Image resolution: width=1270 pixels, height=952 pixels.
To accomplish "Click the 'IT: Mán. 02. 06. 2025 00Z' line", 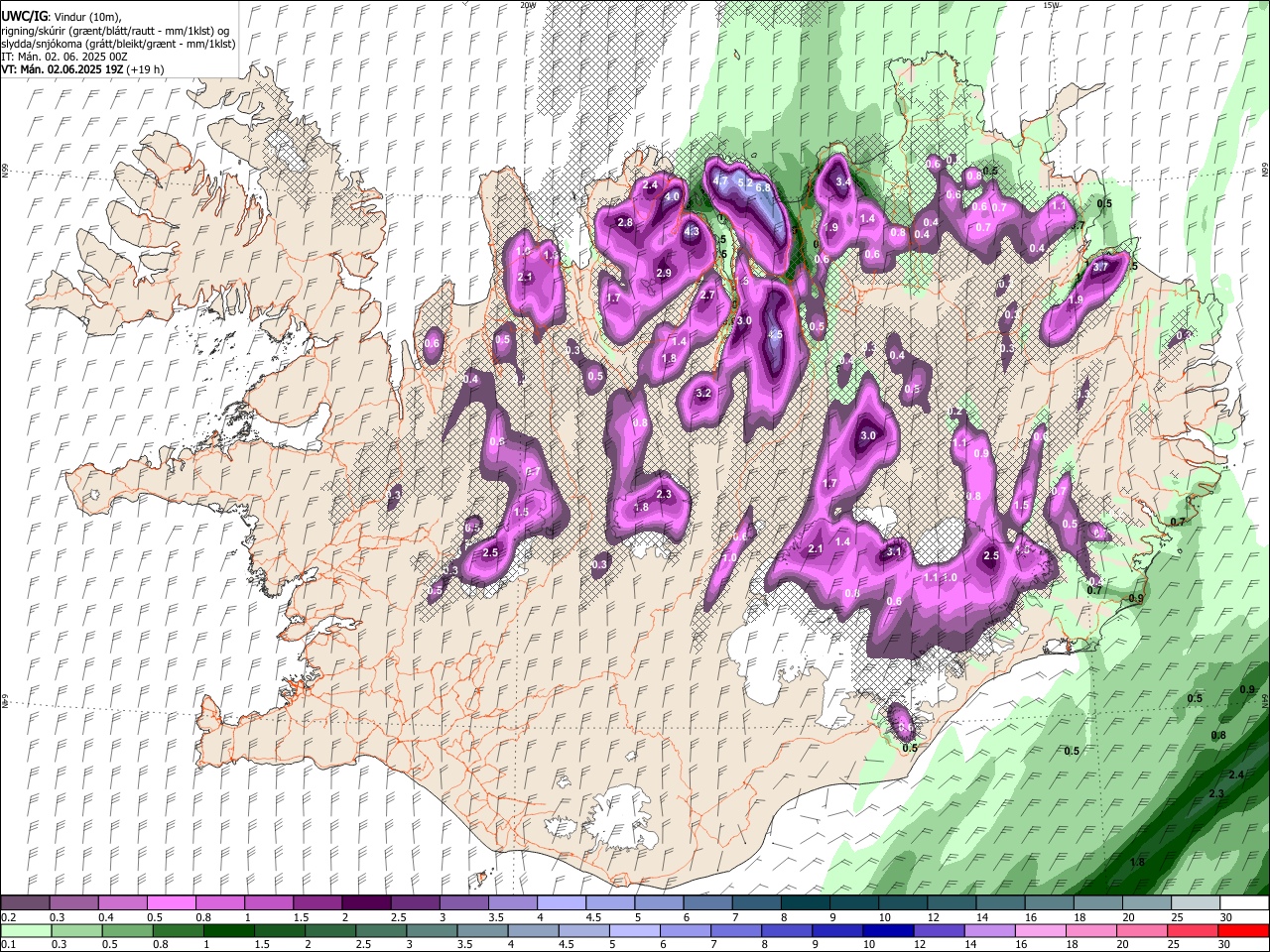I will [63, 57].
